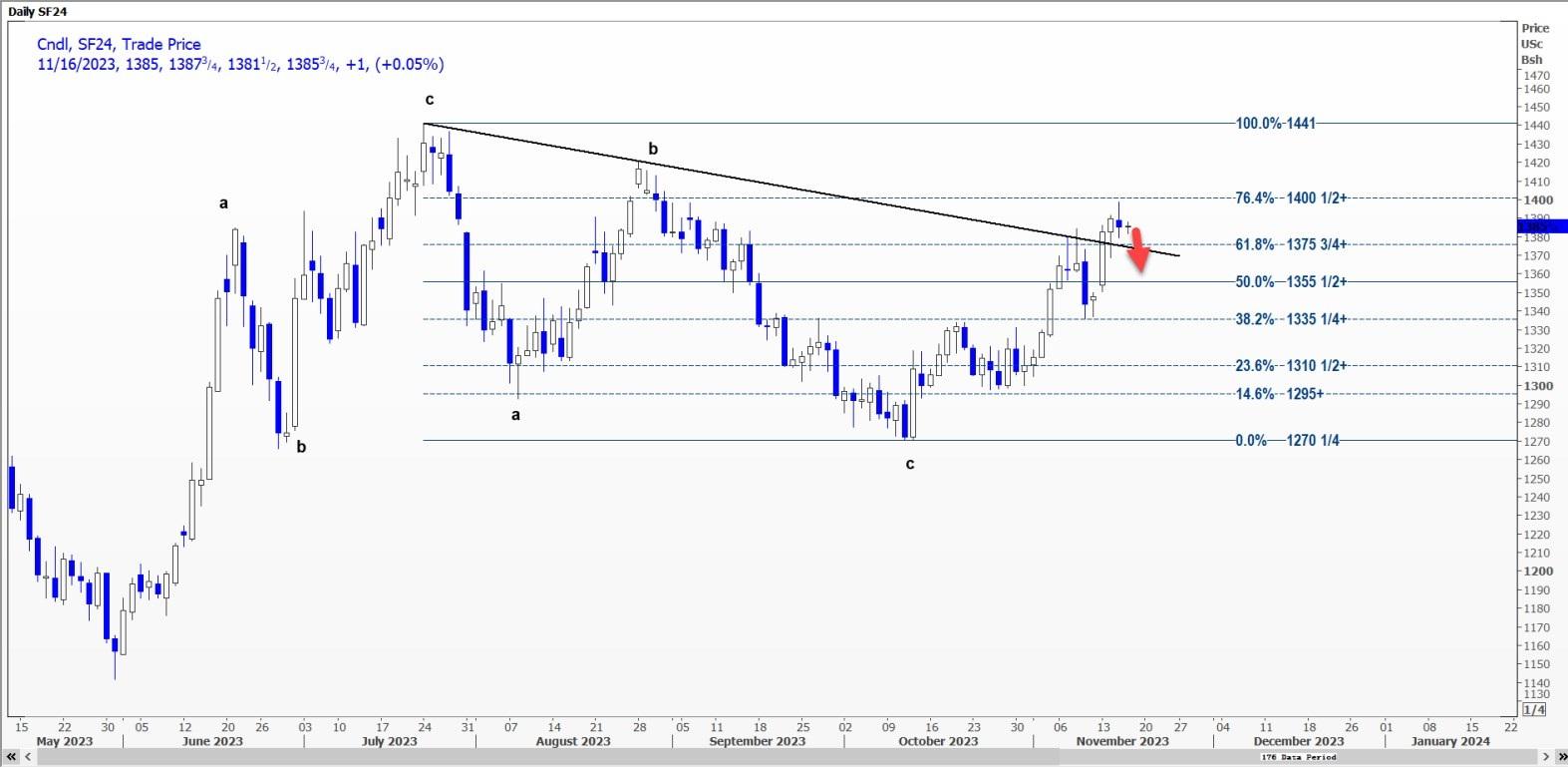Click the Cndl, SF24, Trade Price legend

(119, 44)
